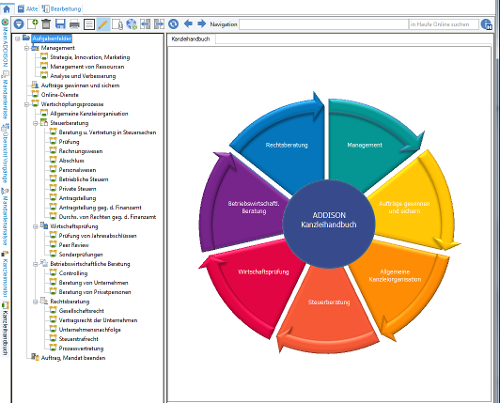Click the document attachment clip icon
The width and height of the screenshot is (500, 403).
click(117, 24)
